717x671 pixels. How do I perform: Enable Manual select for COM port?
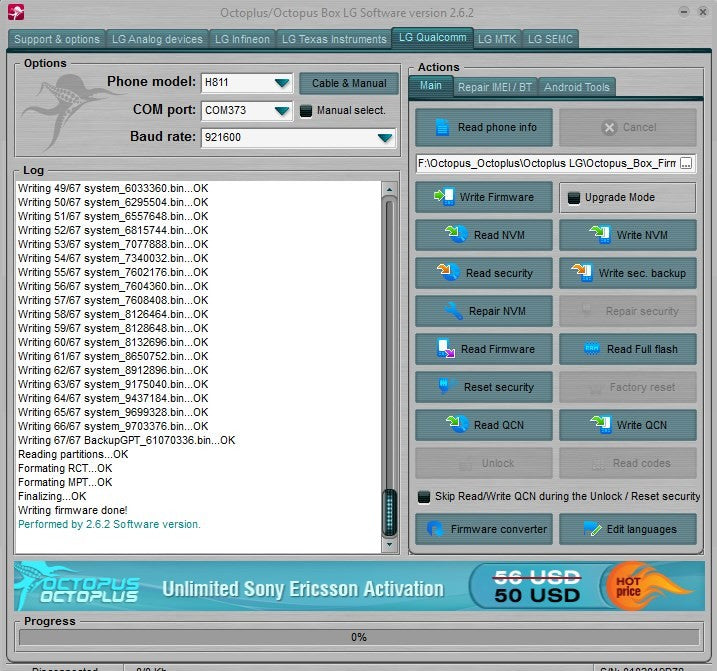pos(306,110)
